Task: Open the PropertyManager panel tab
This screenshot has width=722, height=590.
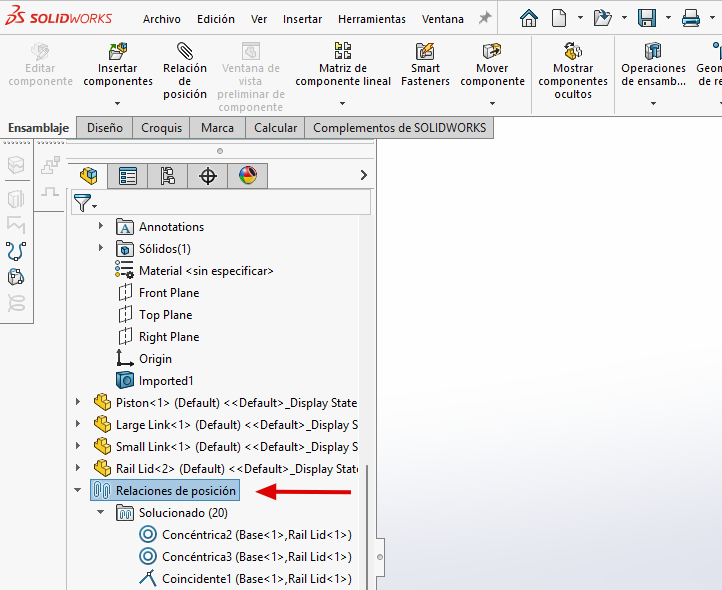Action: (x=128, y=176)
